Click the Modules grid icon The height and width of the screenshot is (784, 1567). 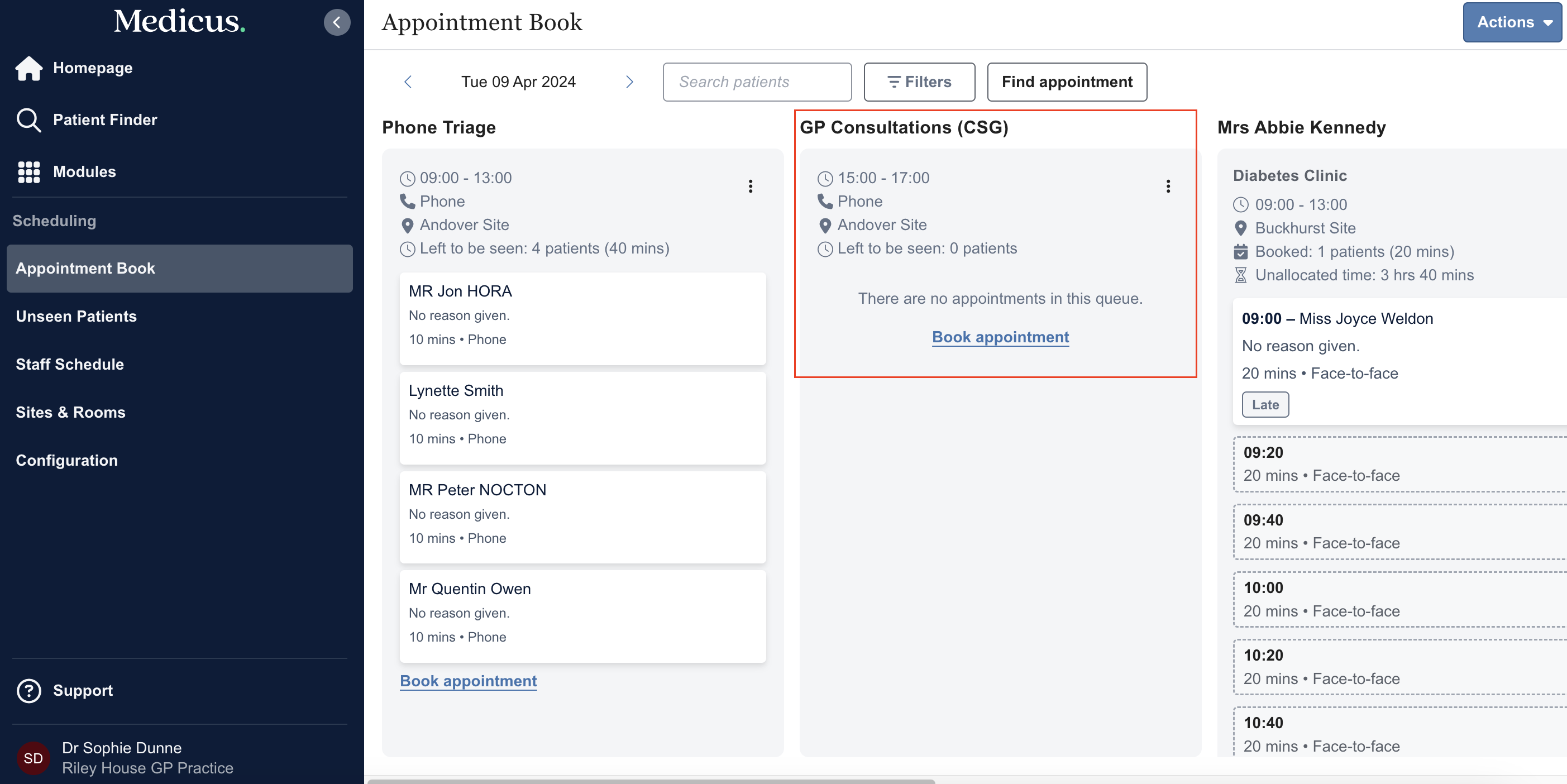click(28, 172)
